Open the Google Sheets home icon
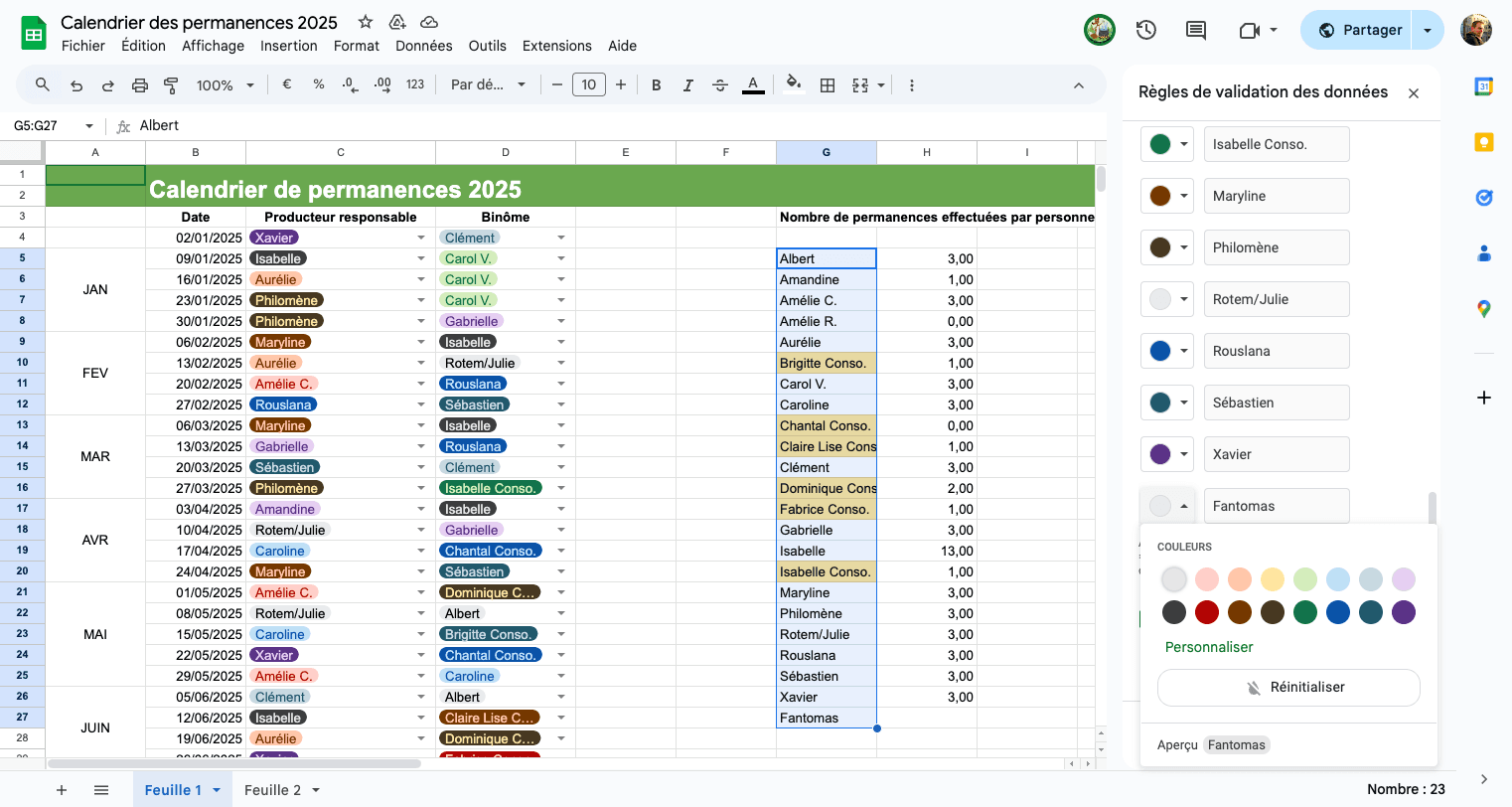The image size is (1512, 807). click(x=34, y=33)
